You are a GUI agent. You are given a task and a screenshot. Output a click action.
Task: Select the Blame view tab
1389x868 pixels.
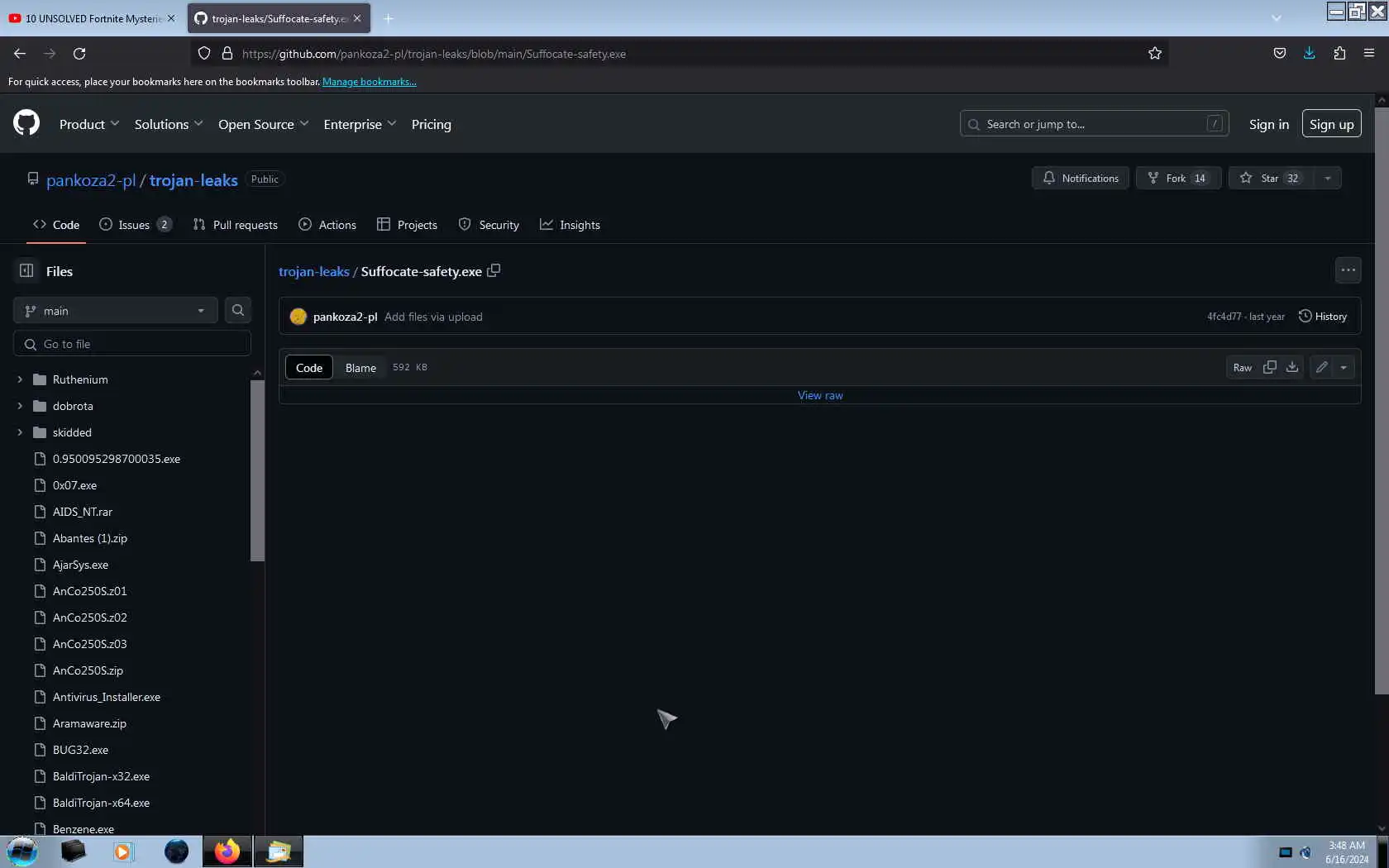pos(360,368)
